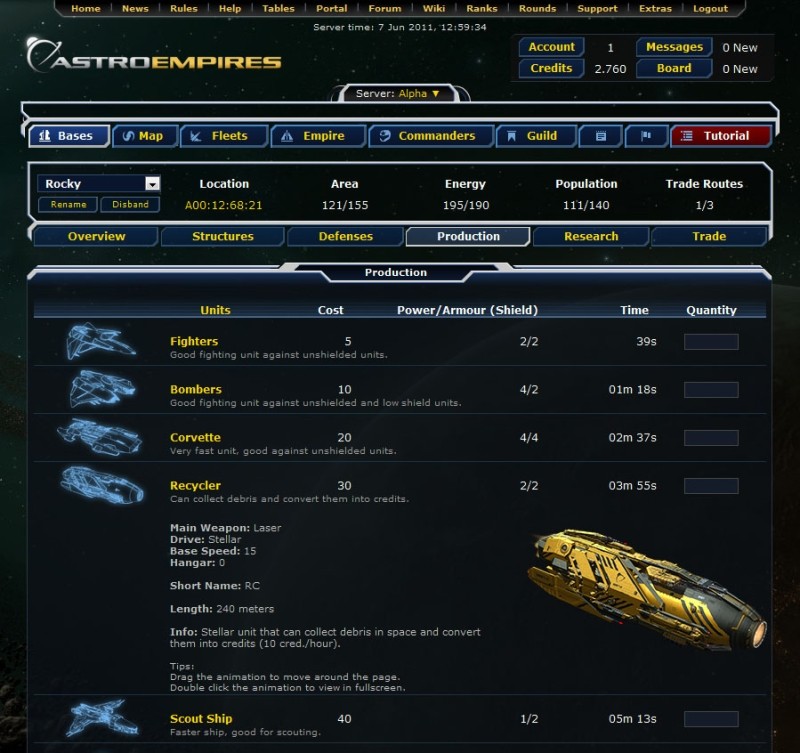
Task: Click the Scout Ship icon
Action: point(102,718)
